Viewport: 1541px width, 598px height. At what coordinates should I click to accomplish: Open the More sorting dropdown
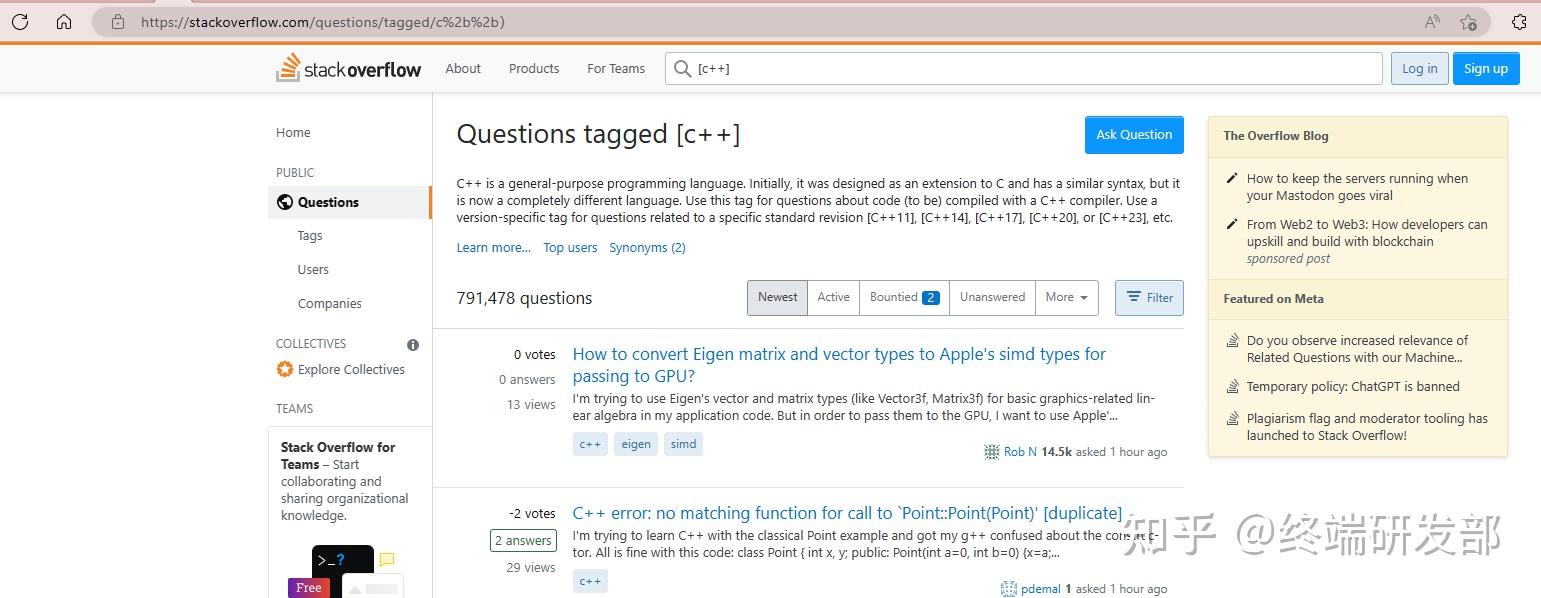(1066, 297)
